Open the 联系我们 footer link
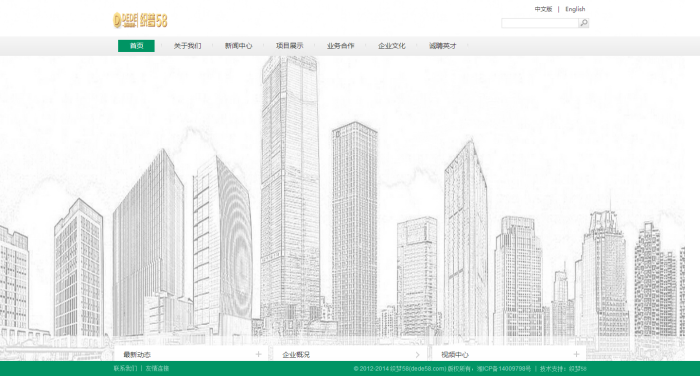This screenshot has height=376, width=700. tap(125, 368)
